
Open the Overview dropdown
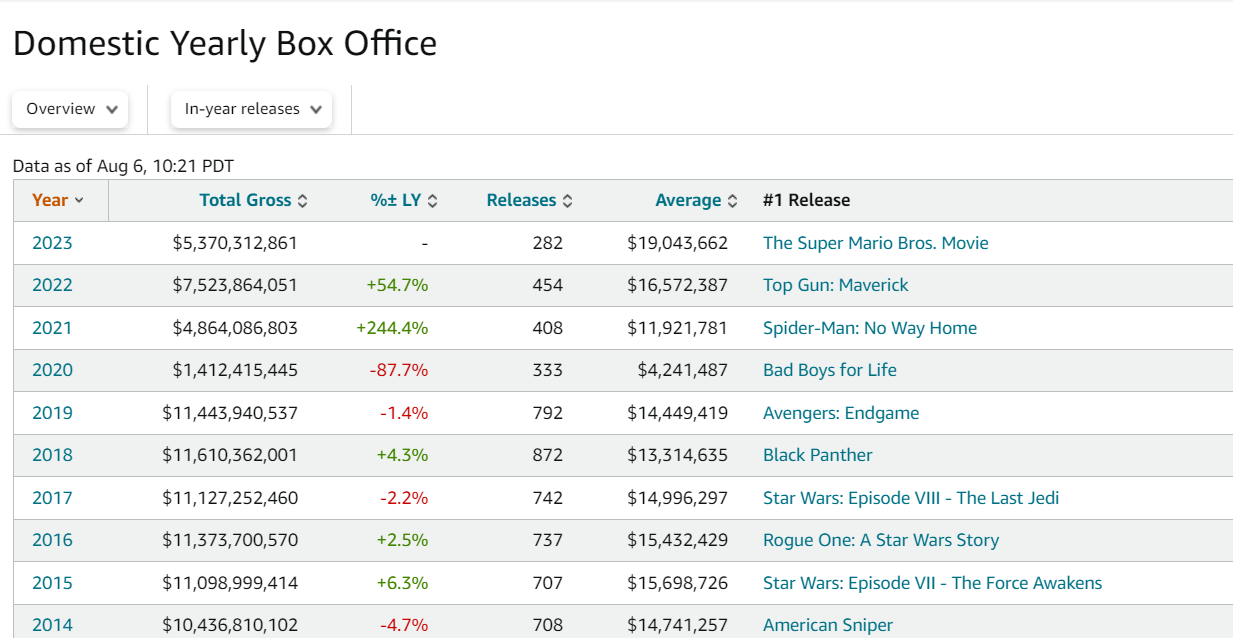click(x=70, y=109)
